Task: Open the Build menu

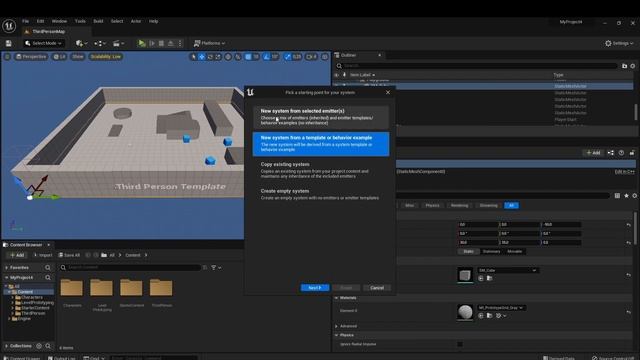Action: (98, 21)
